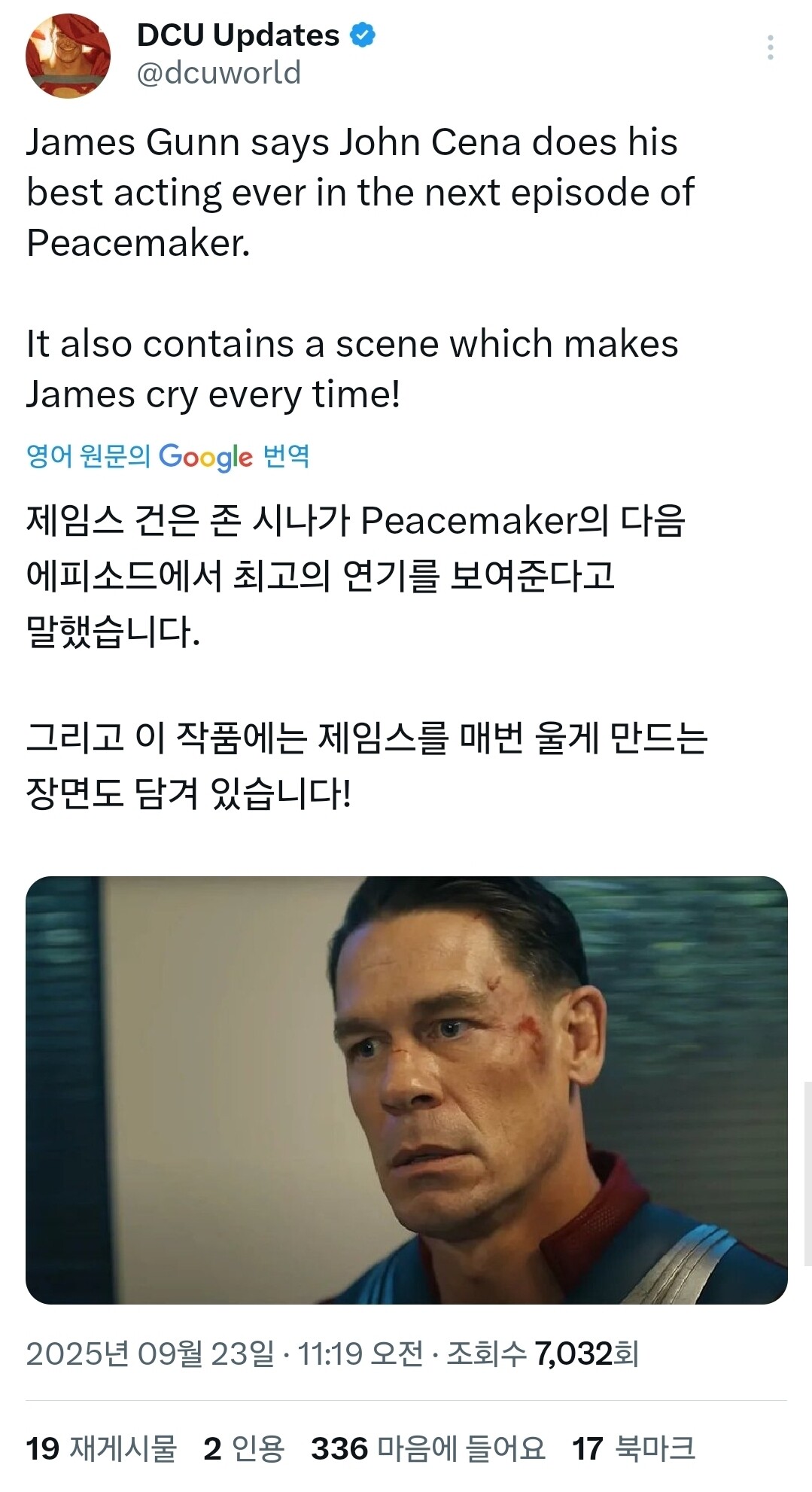
Task: Tap the 영어 원문의 translation source link
Action: point(88,456)
